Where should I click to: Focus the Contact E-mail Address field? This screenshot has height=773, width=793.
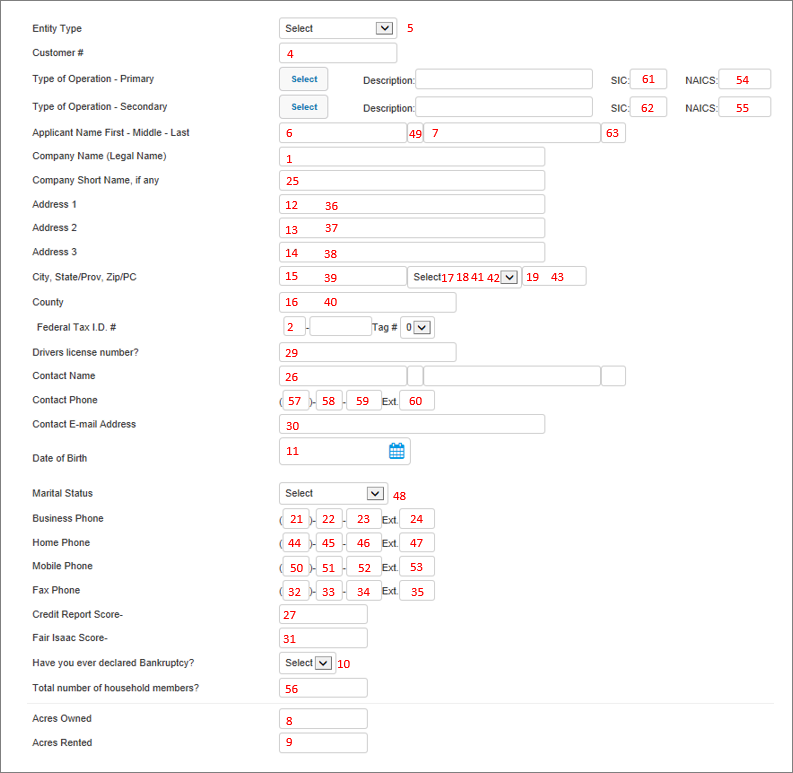[x=412, y=424]
